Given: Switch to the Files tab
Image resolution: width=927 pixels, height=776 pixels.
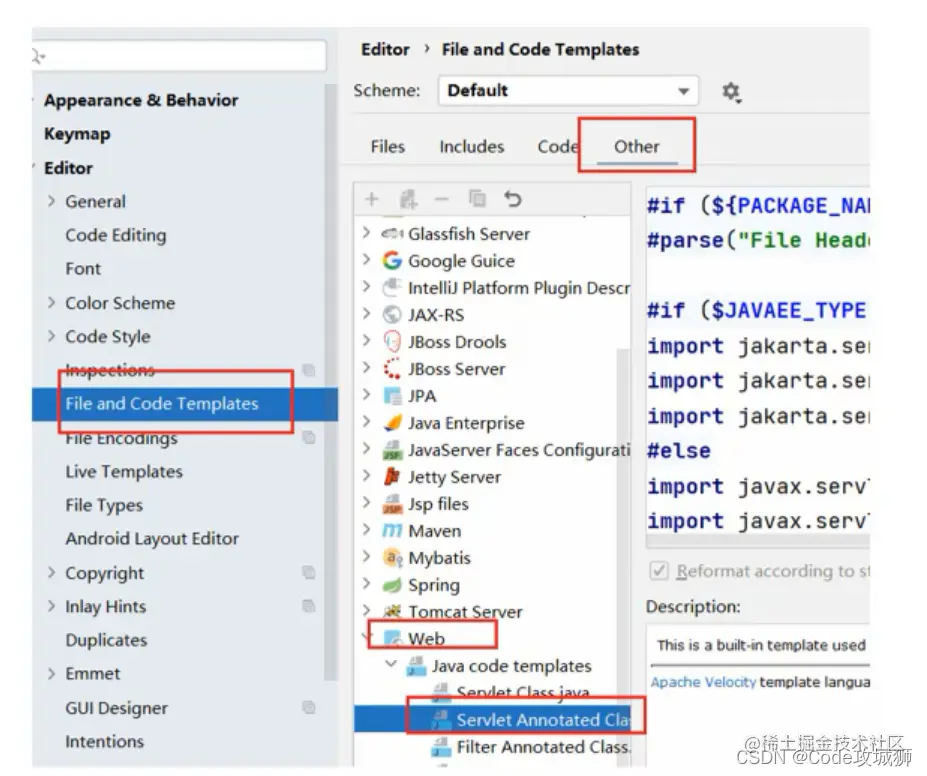Looking at the screenshot, I should click(388, 147).
